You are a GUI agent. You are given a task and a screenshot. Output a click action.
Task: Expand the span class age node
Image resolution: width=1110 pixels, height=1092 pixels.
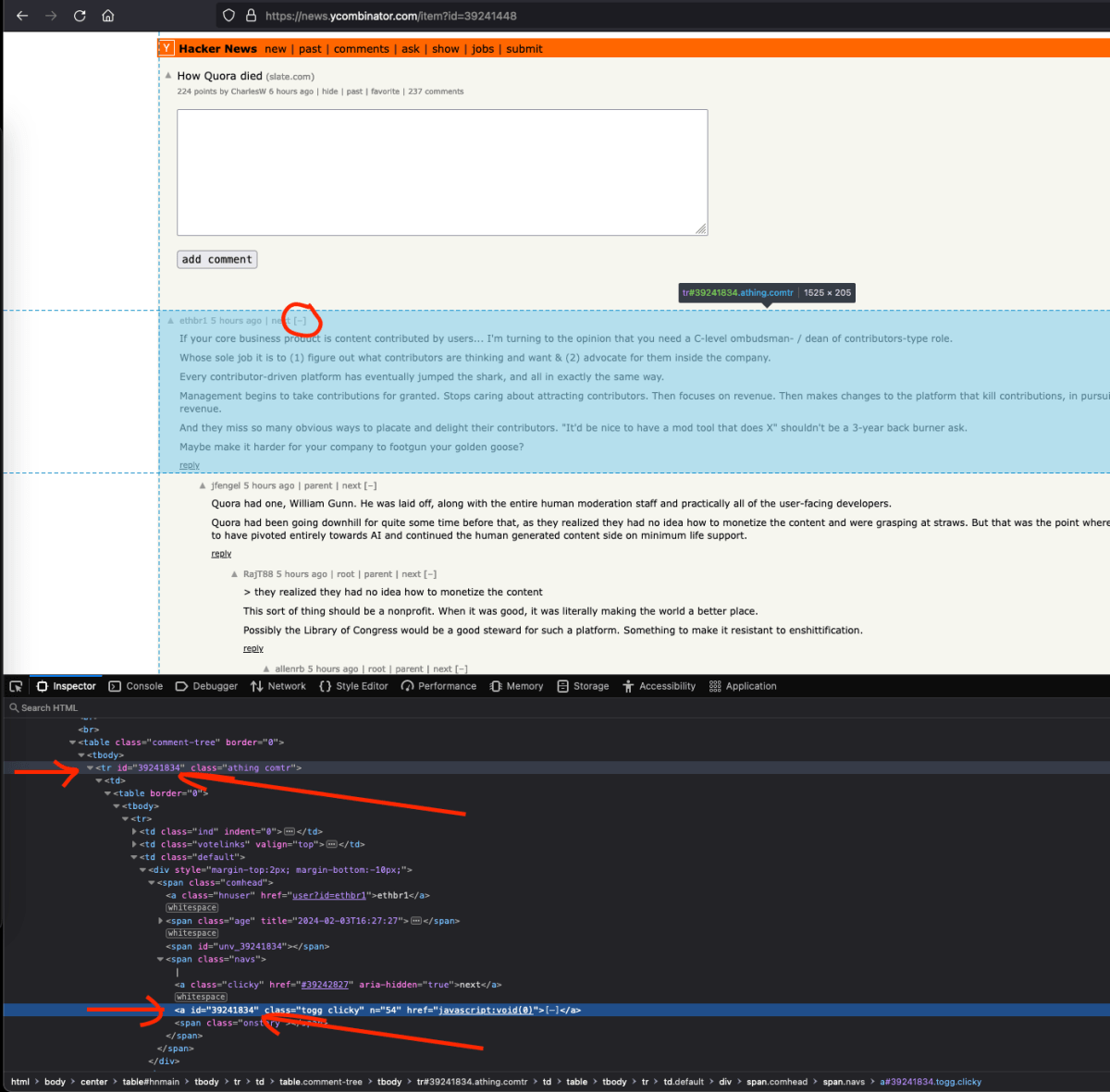(x=161, y=921)
